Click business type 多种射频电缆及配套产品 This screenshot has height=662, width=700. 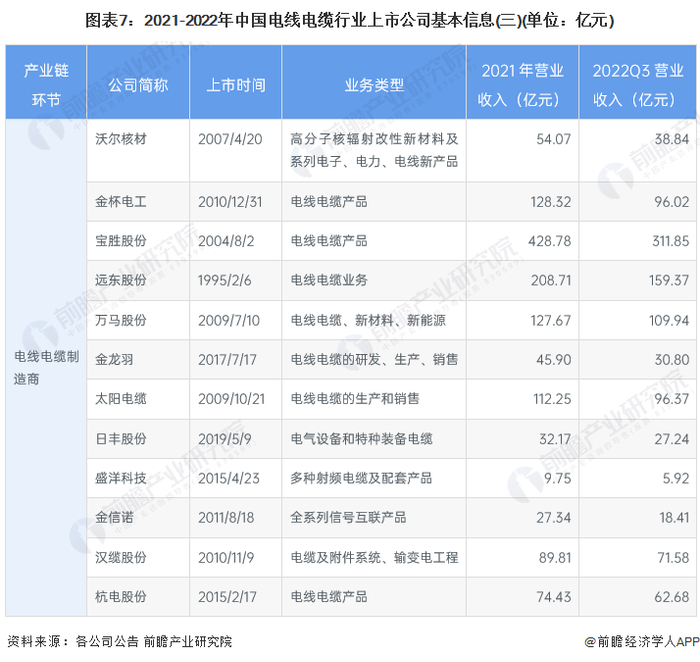tap(361, 478)
